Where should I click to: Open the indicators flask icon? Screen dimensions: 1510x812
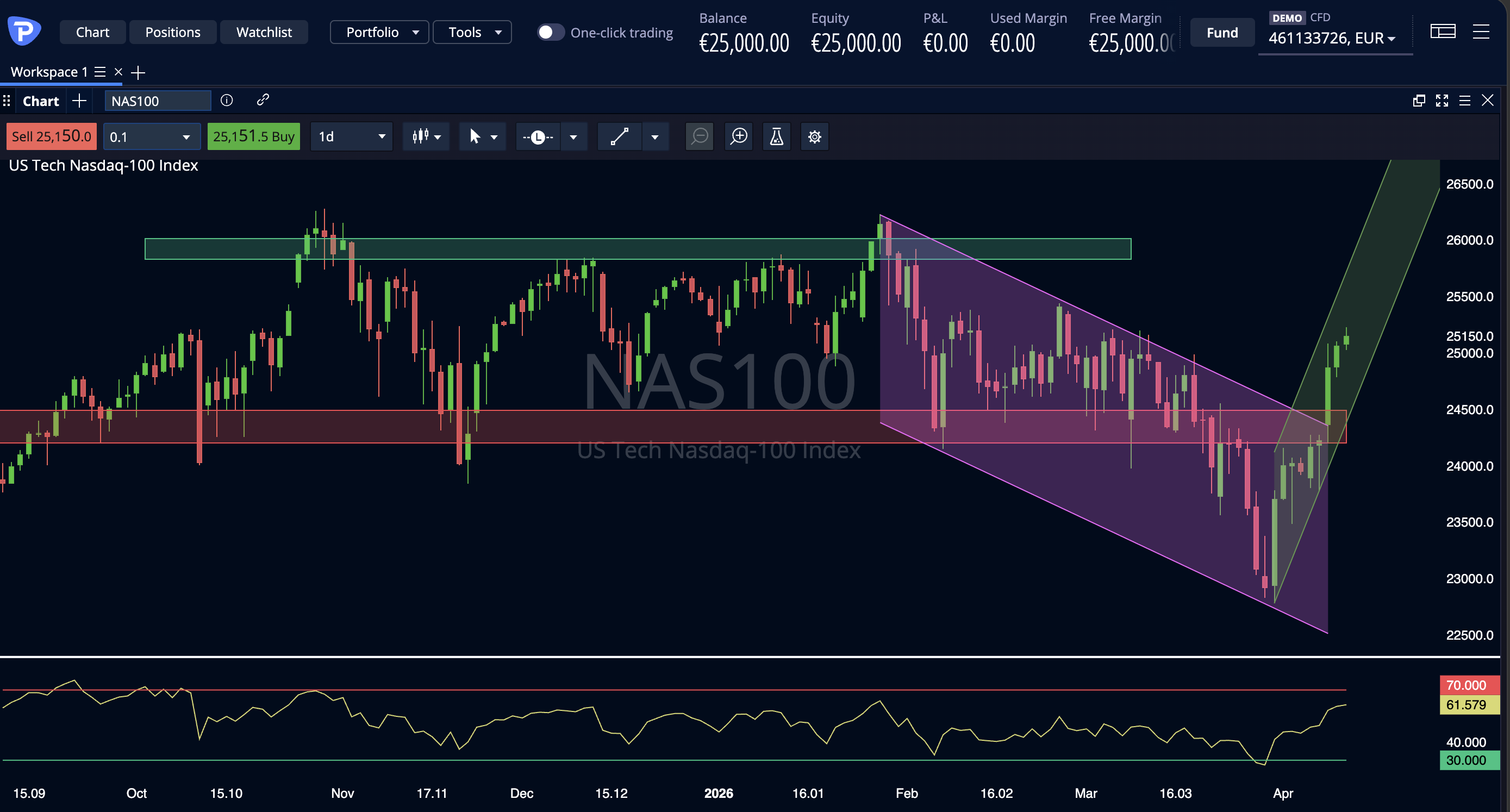776,136
